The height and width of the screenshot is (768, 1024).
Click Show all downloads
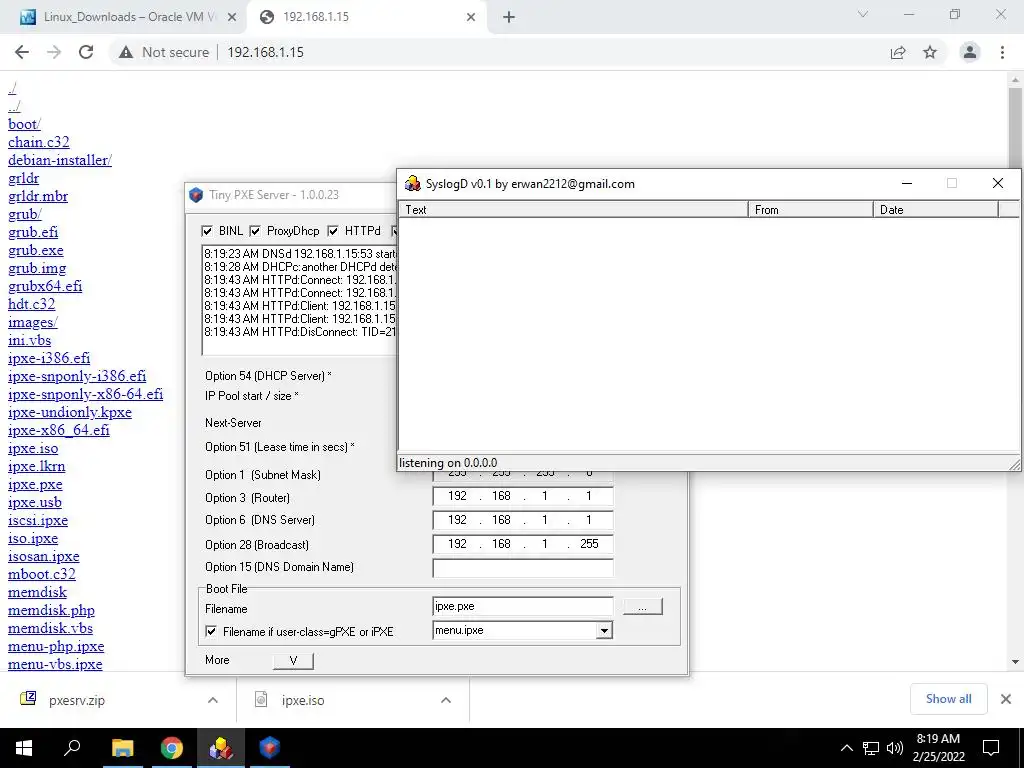[x=948, y=699]
